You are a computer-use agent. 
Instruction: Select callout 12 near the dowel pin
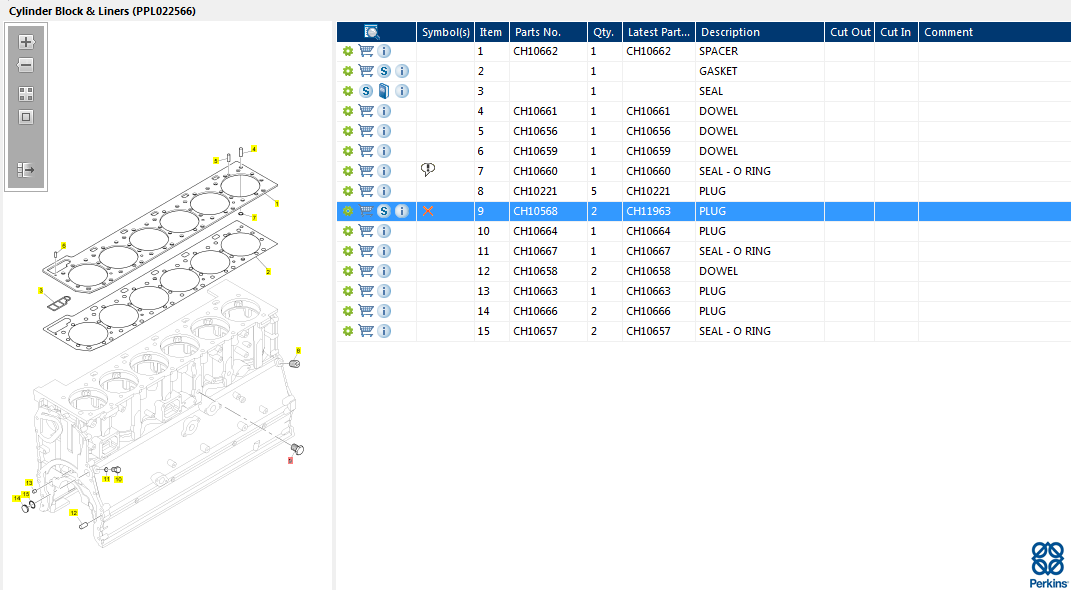click(73, 513)
